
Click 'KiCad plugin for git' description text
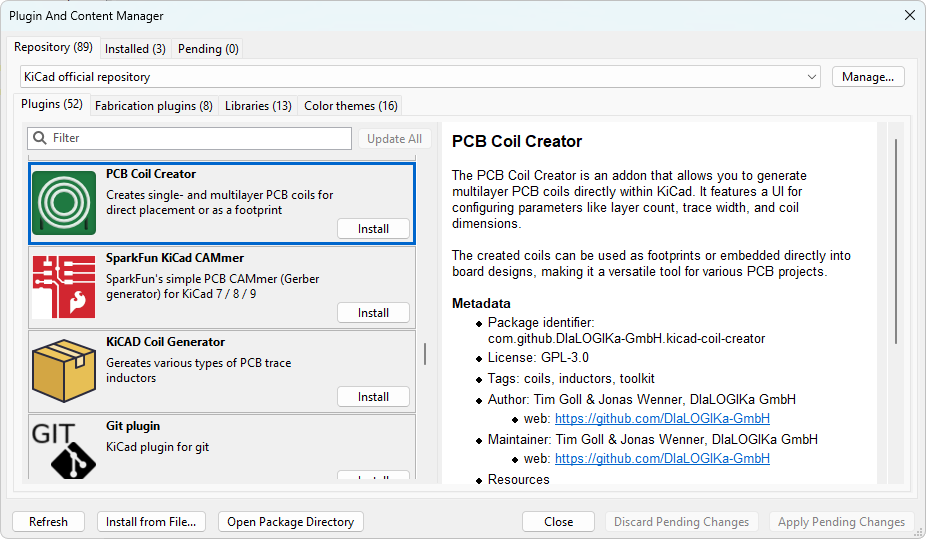point(157,447)
